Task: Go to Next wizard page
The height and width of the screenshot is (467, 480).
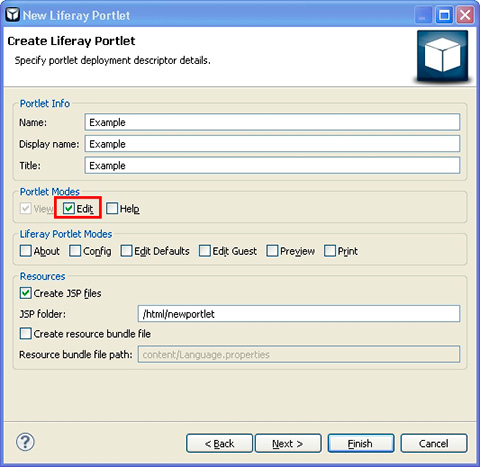Action: 288,443
